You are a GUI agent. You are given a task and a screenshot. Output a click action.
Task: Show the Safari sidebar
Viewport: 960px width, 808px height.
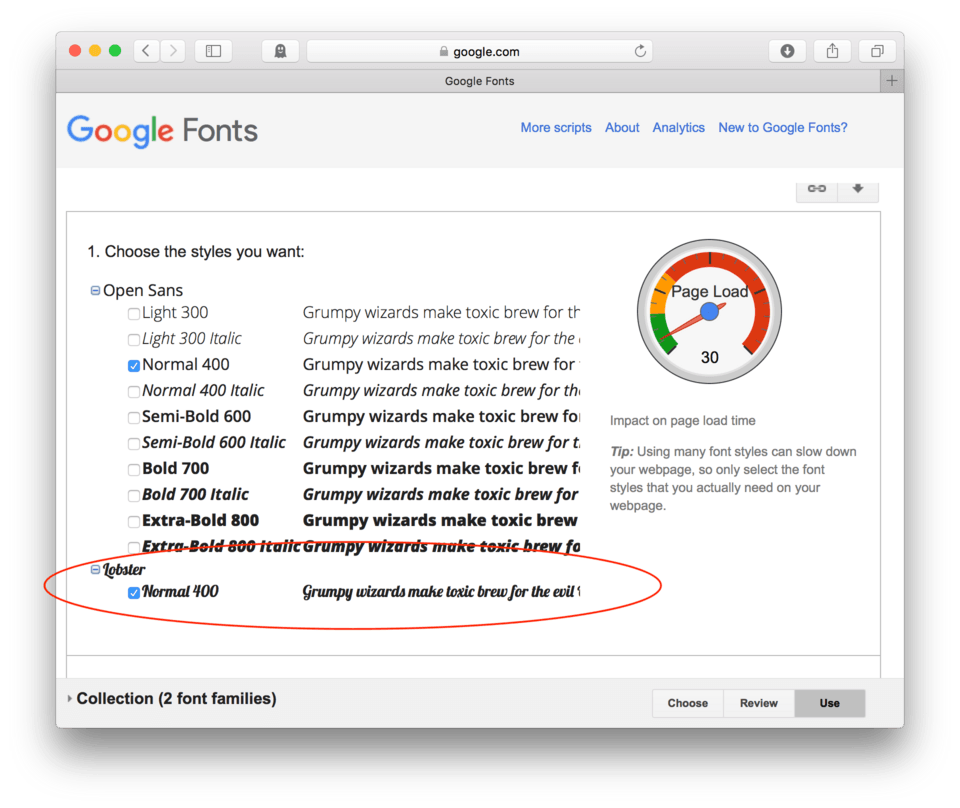point(213,51)
